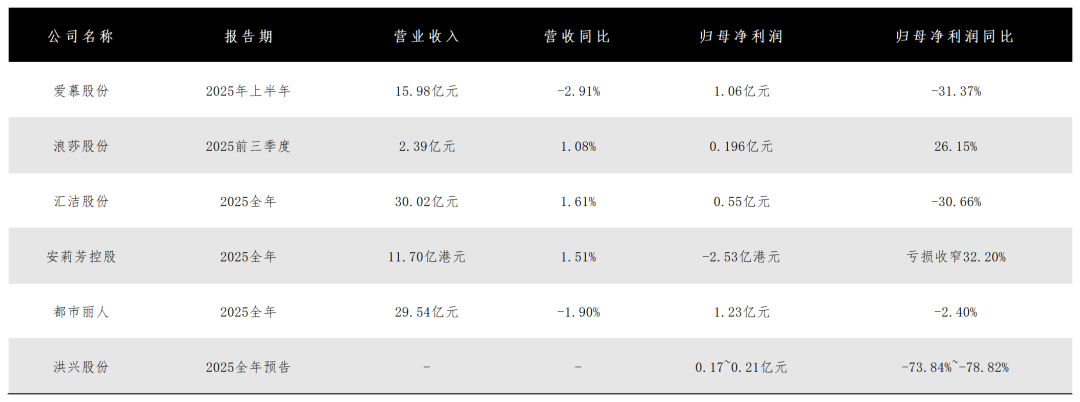The width and height of the screenshot is (1080, 402).
Task: Click the 营业收入 header cell
Action: pyautogui.click(x=427, y=36)
